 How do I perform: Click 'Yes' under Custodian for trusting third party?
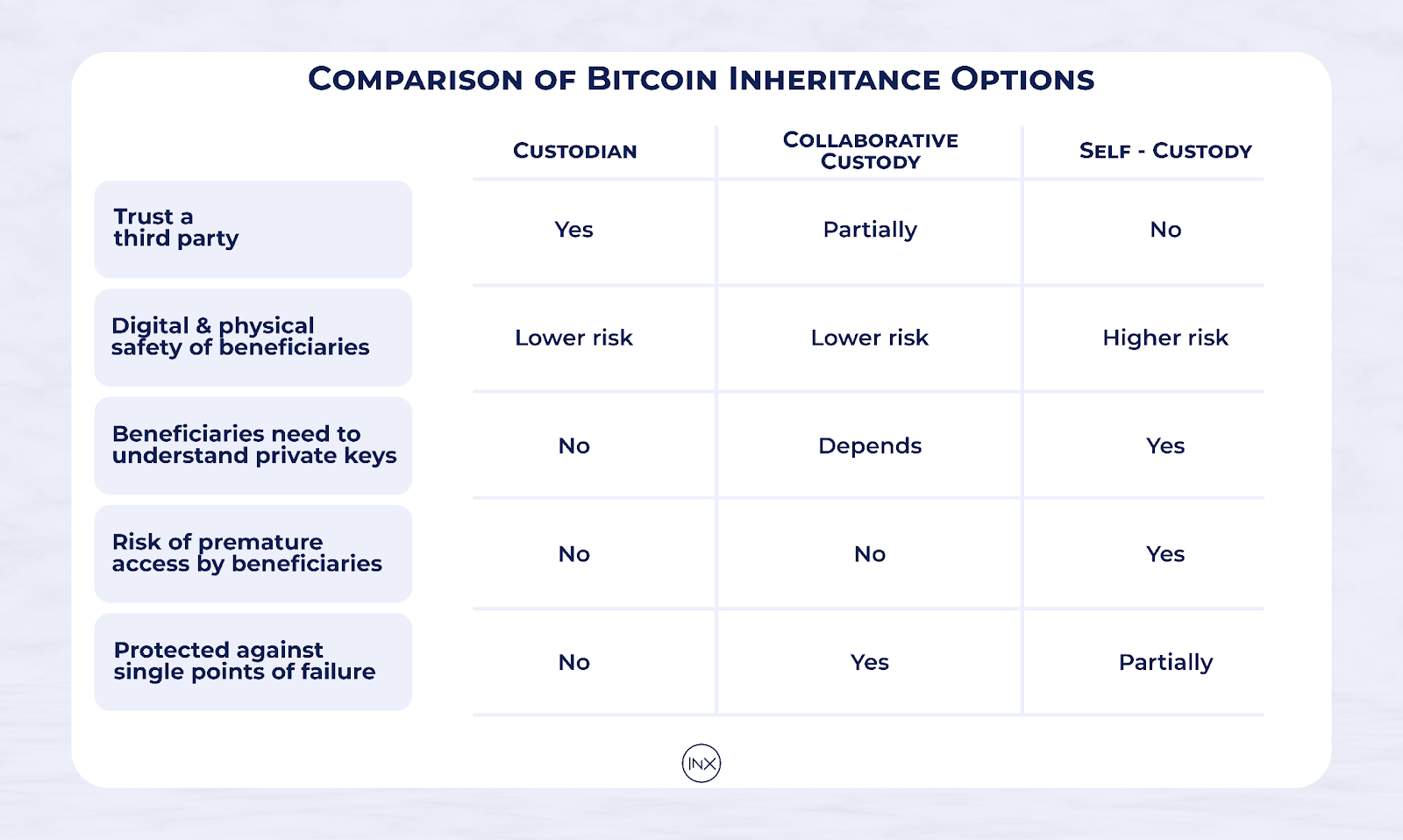[x=574, y=230]
